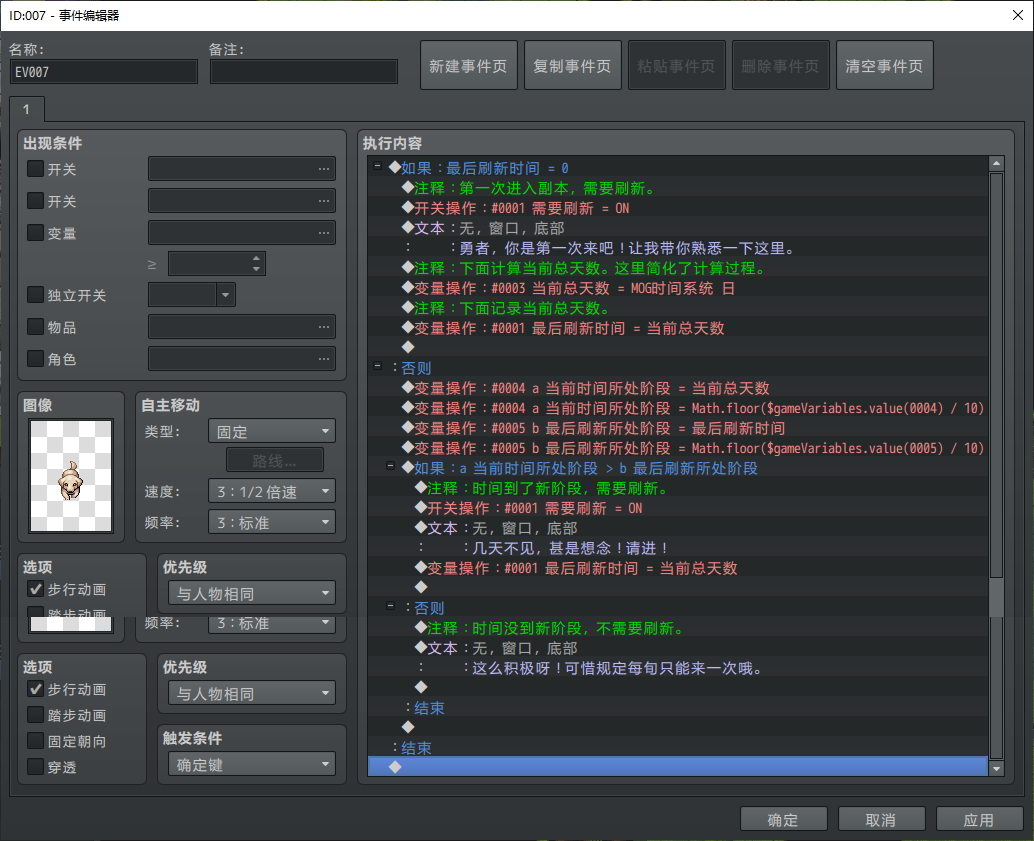
Task: Open the 速度 dropdown showing 3 : 1/2 倍速
Action: click(272, 491)
